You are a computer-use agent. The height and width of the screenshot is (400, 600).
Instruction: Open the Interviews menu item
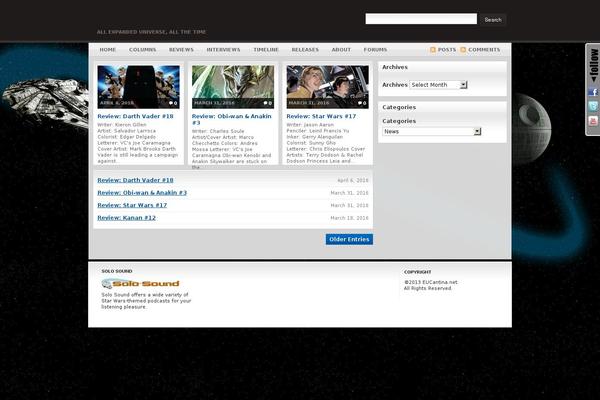click(223, 50)
